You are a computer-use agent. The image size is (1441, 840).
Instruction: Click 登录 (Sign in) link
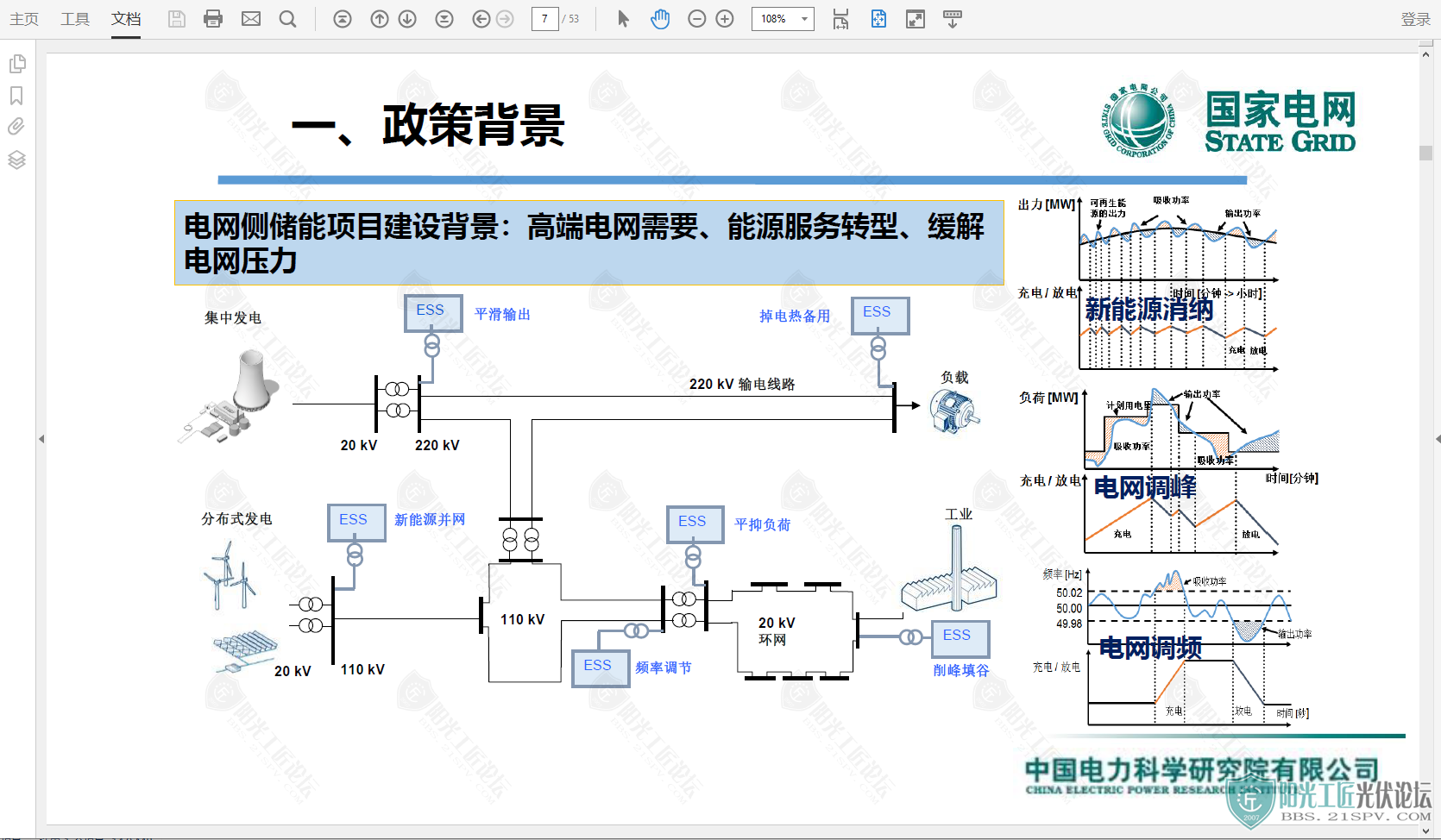point(1415,19)
